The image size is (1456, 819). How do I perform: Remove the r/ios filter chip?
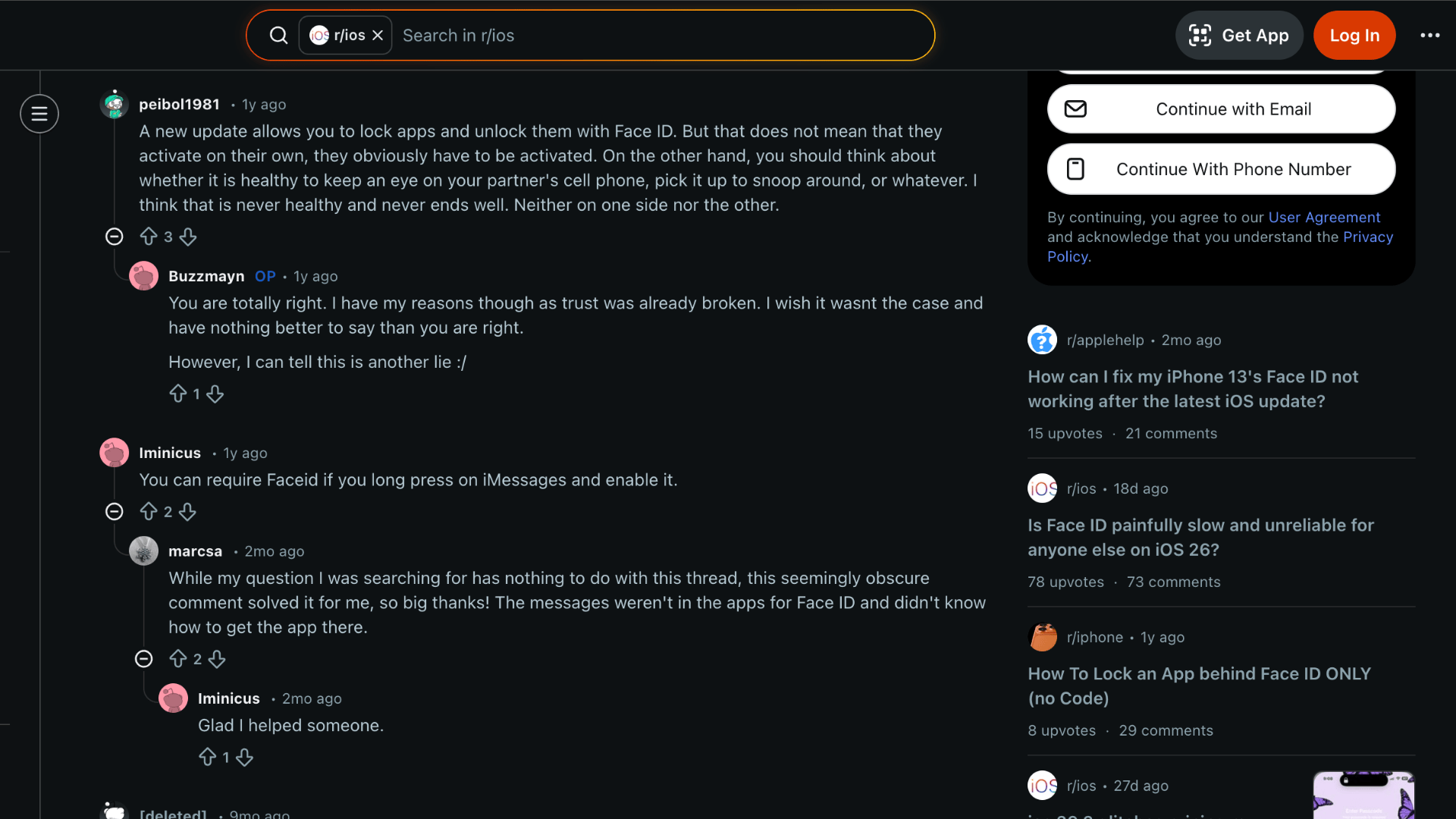[x=378, y=35]
